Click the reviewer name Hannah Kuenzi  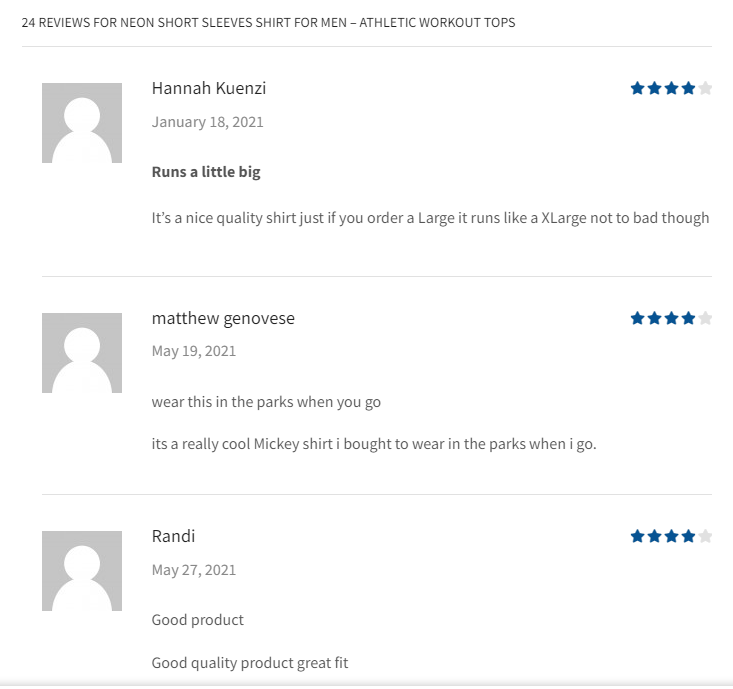[209, 88]
